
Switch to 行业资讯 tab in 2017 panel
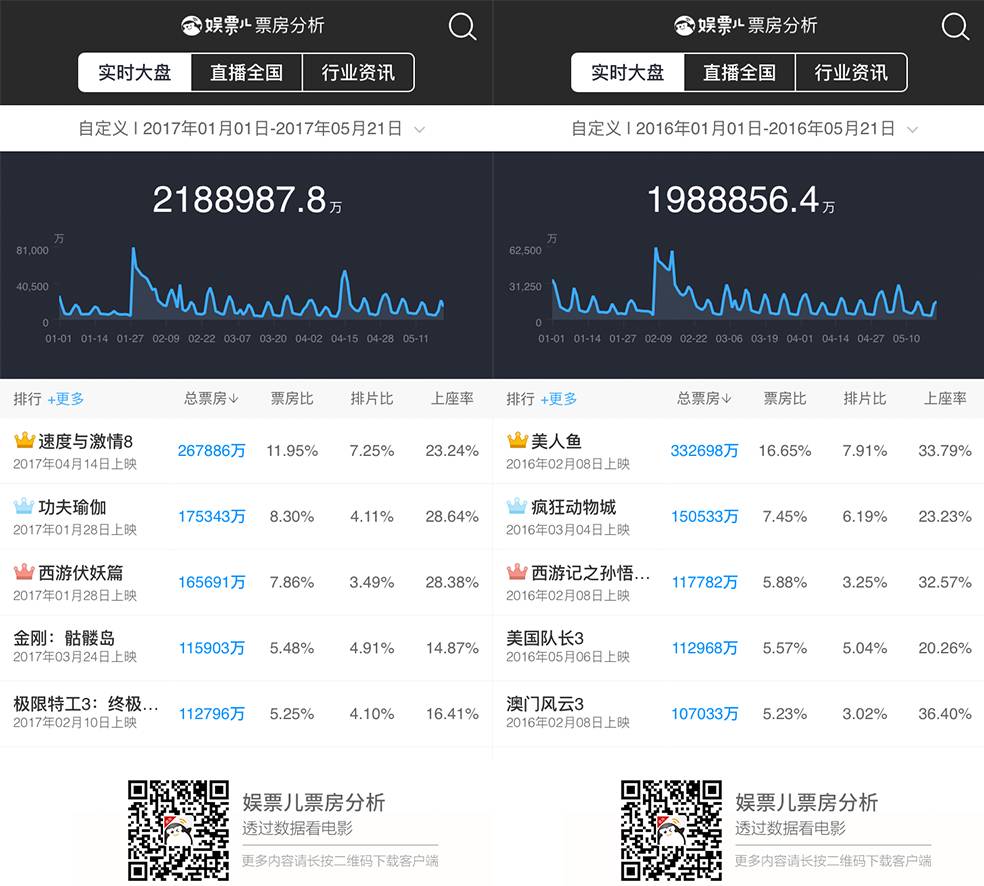tap(358, 72)
